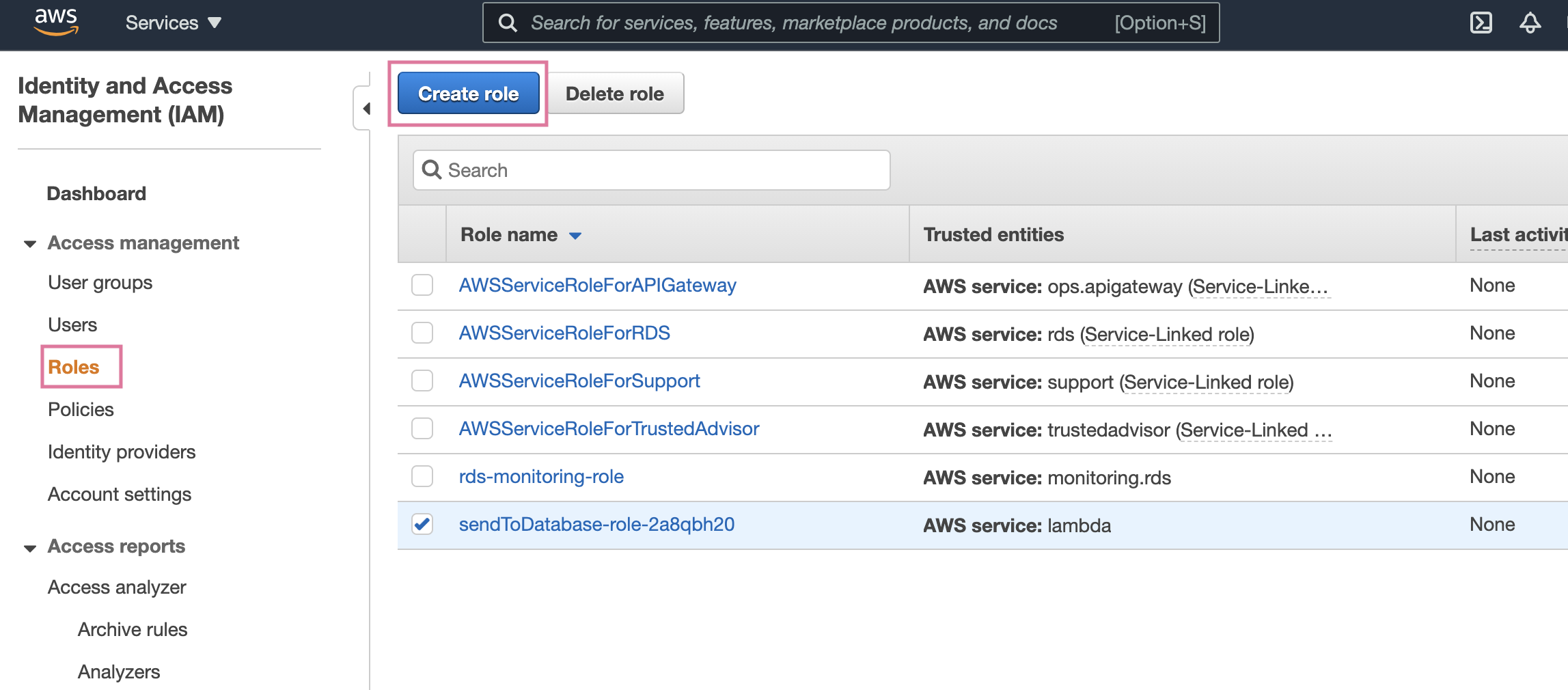The height and width of the screenshot is (690, 1568).
Task: Click 'AWS service: monitoring.rds' trusted entity text
Action: [x=1047, y=478]
